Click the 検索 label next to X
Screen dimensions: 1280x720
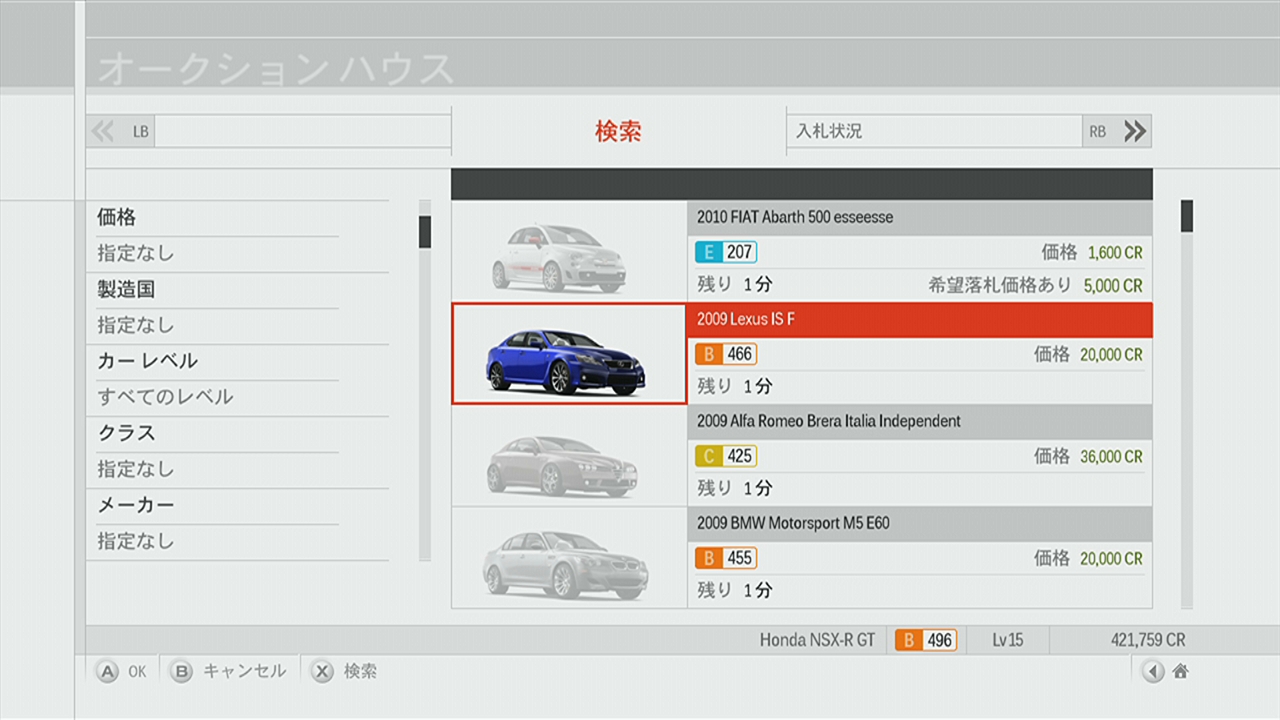[x=360, y=671]
